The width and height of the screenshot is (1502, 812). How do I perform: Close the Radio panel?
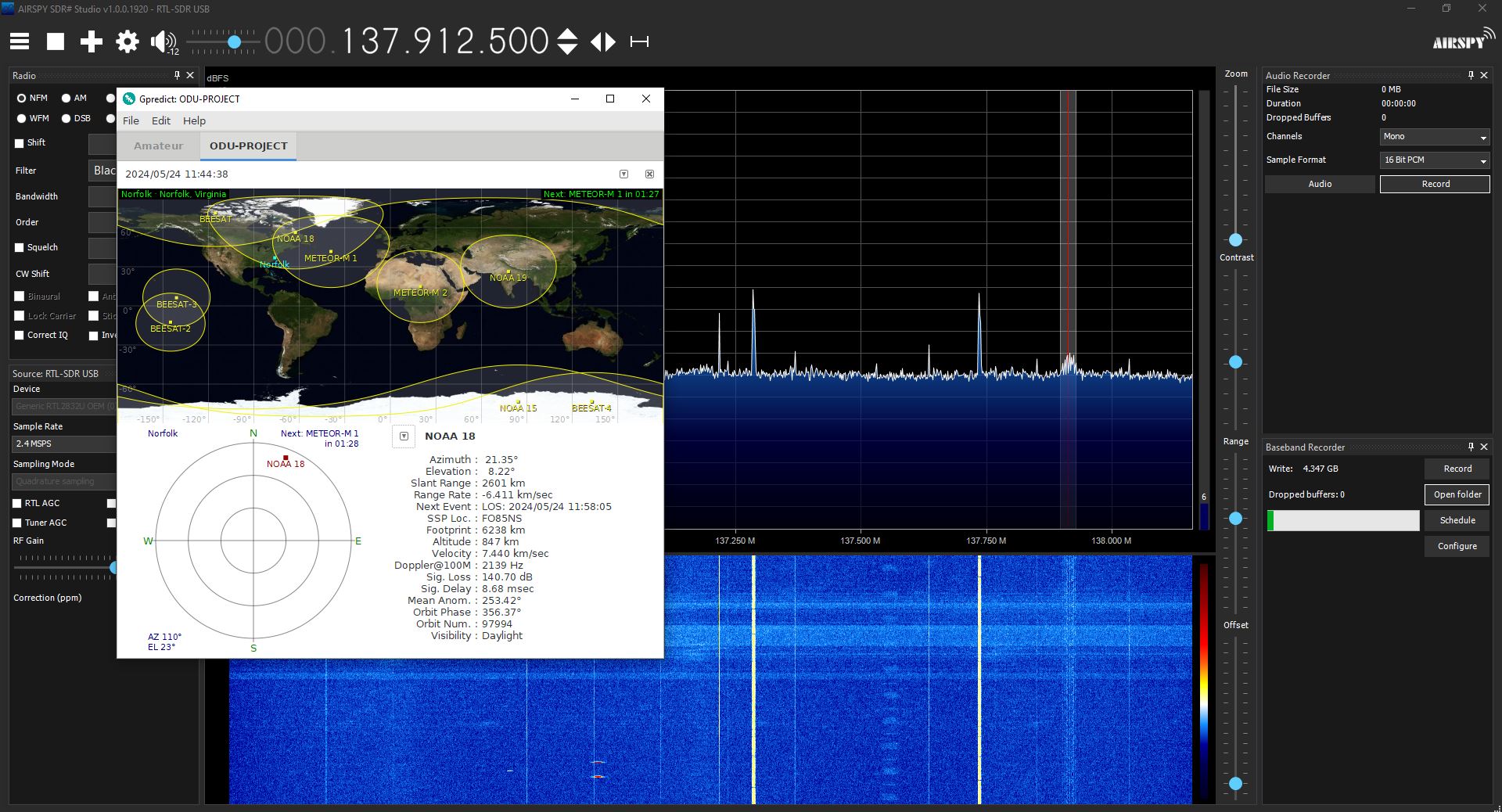pyautogui.click(x=190, y=75)
